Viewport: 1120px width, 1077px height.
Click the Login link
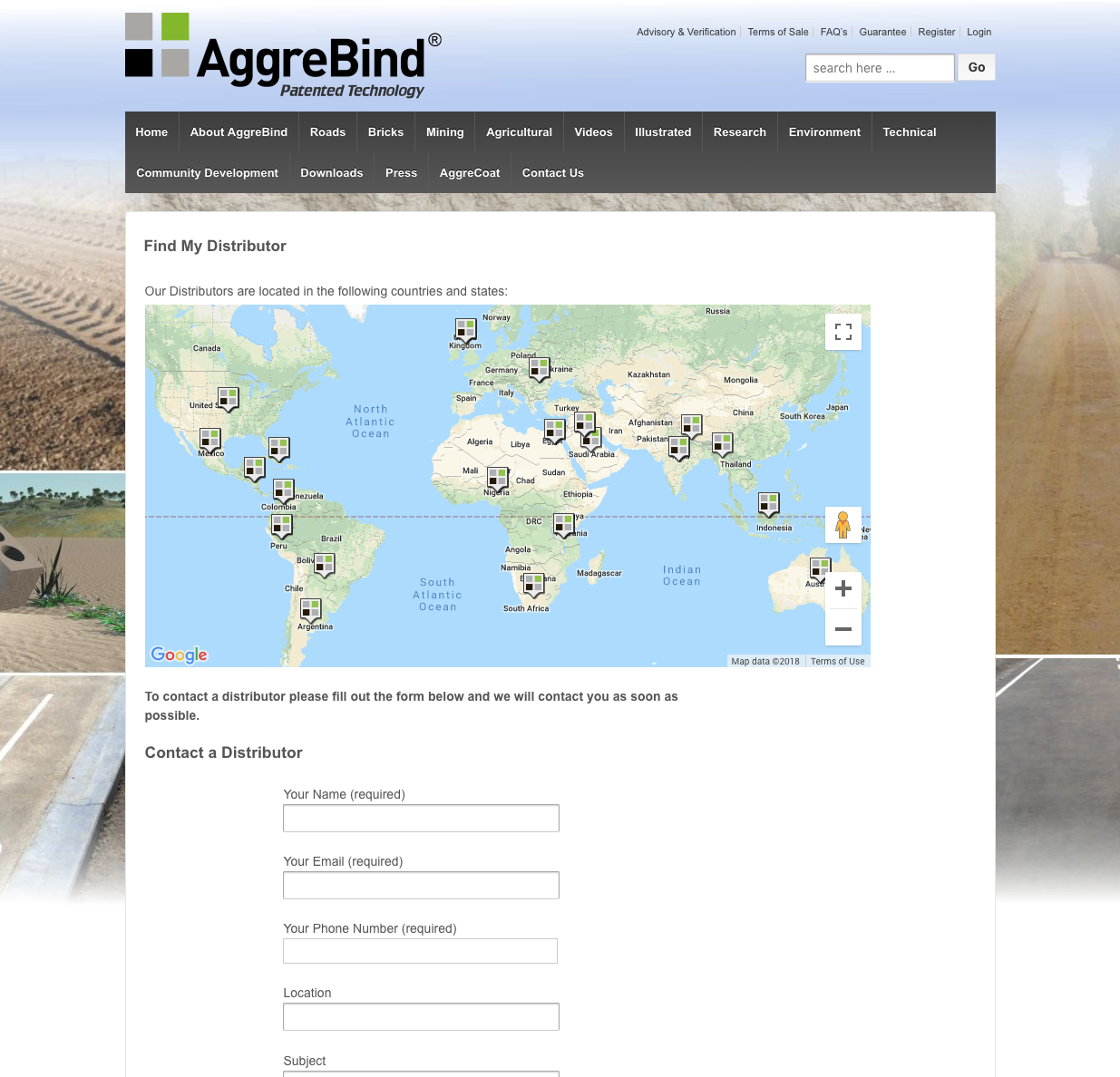[979, 32]
